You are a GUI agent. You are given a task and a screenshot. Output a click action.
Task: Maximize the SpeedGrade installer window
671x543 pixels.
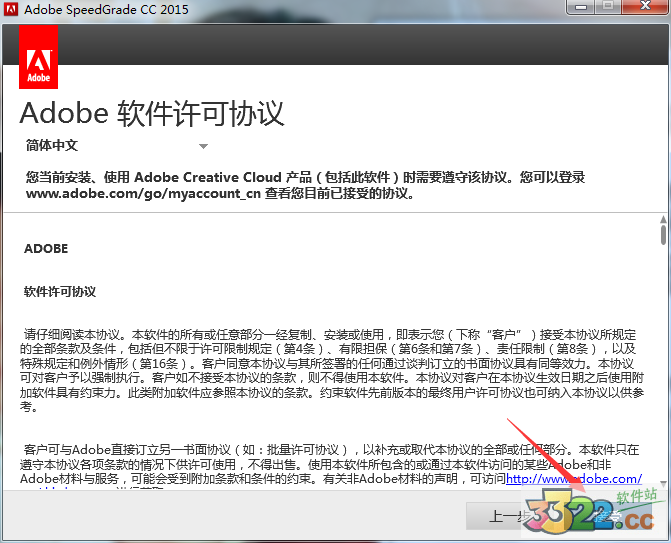coord(608,6)
